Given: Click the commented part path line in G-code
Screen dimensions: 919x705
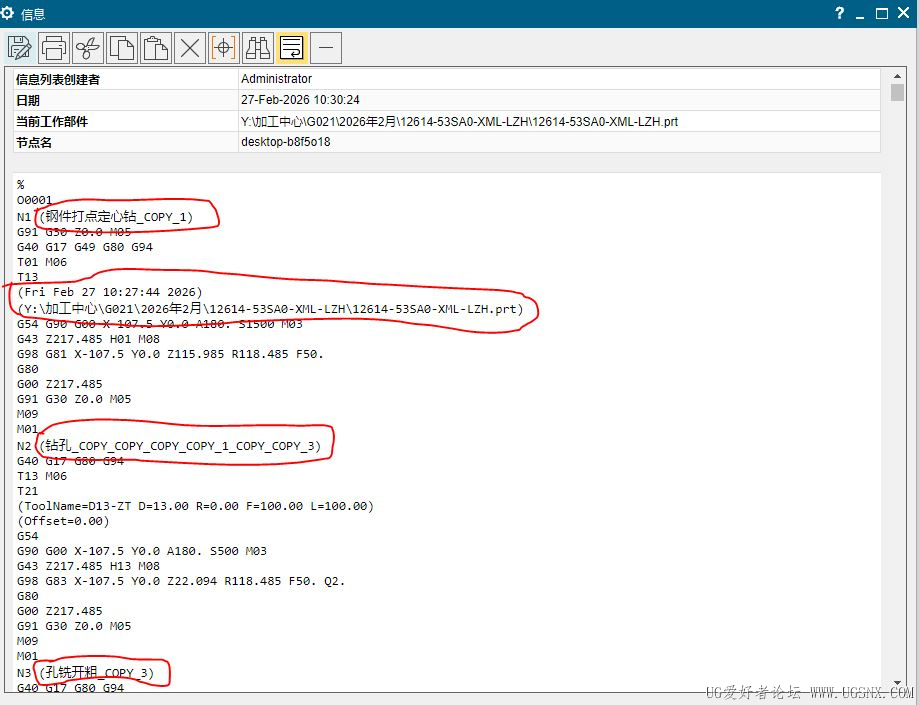Looking at the screenshot, I should [x=270, y=308].
